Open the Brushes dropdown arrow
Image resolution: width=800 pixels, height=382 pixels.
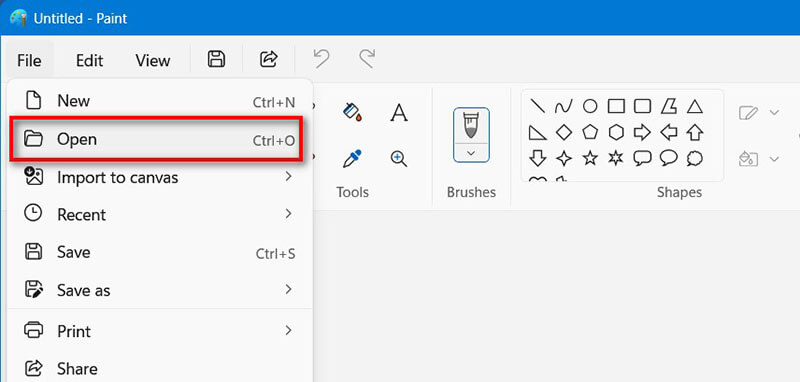[471, 152]
